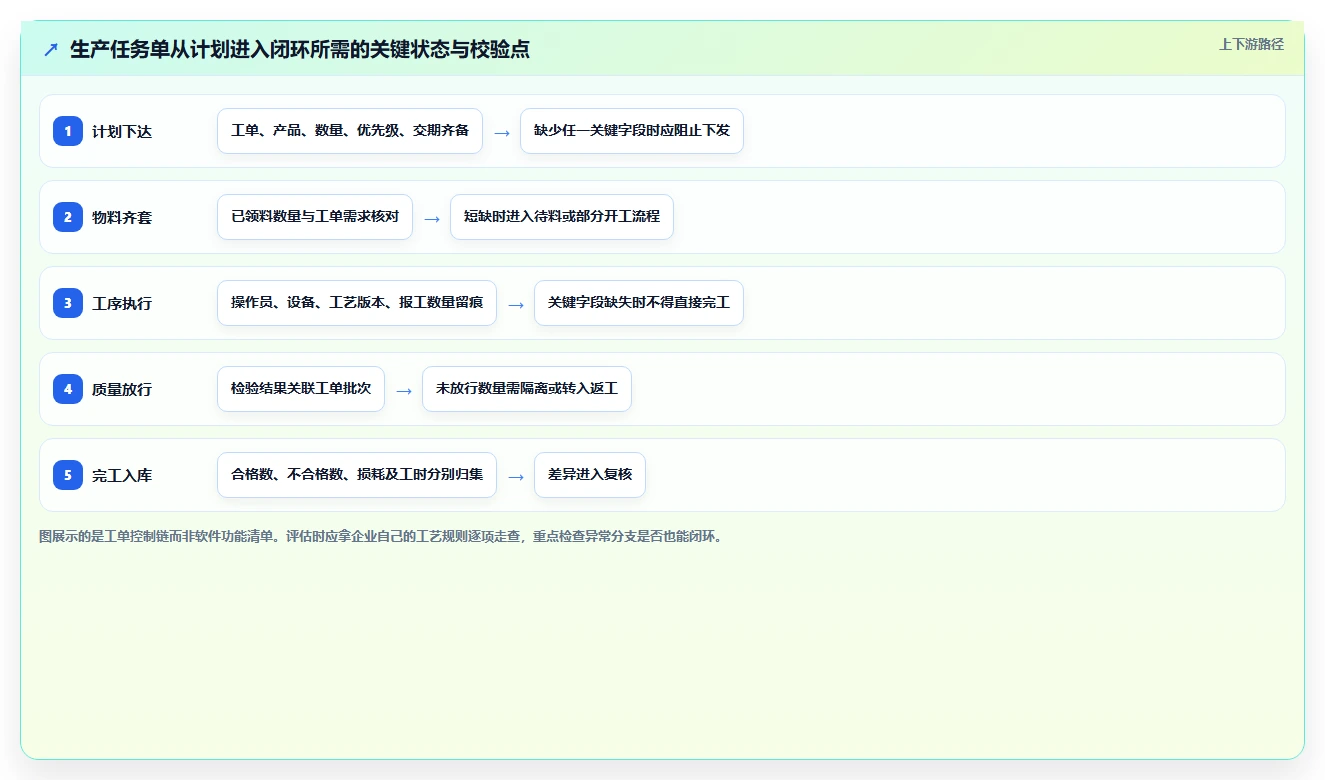
Task: Click the 短缺时进入待料或部分开工流程 box
Action: [562, 217]
